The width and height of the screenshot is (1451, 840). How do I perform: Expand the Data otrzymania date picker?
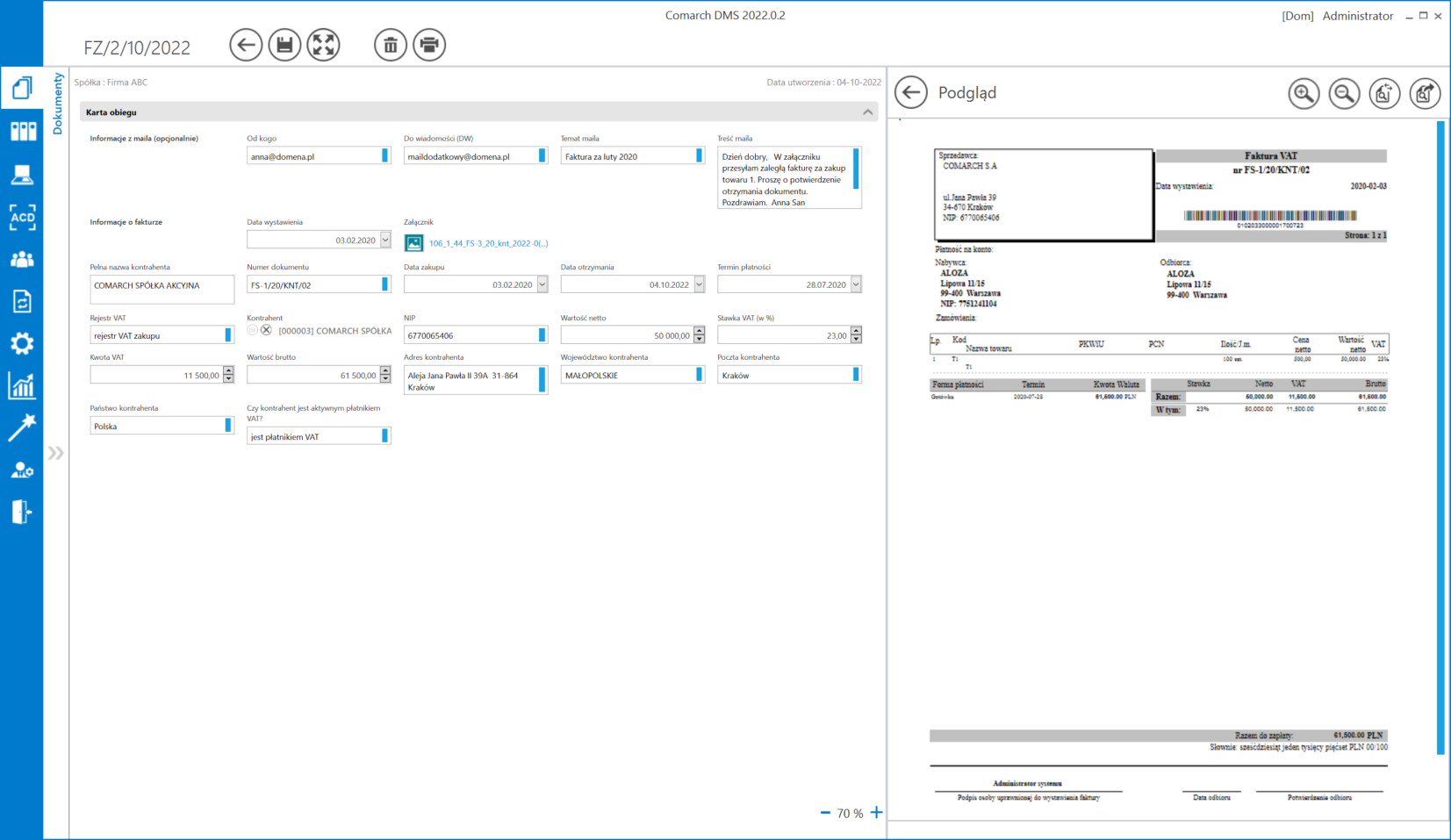coord(699,284)
